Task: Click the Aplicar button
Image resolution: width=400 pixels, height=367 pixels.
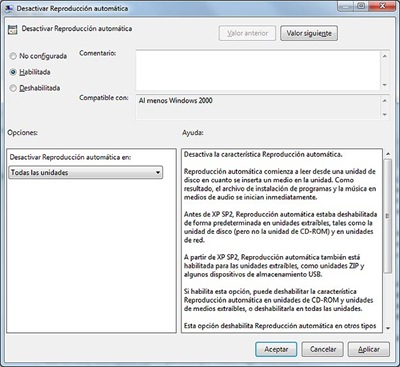Action: click(369, 349)
